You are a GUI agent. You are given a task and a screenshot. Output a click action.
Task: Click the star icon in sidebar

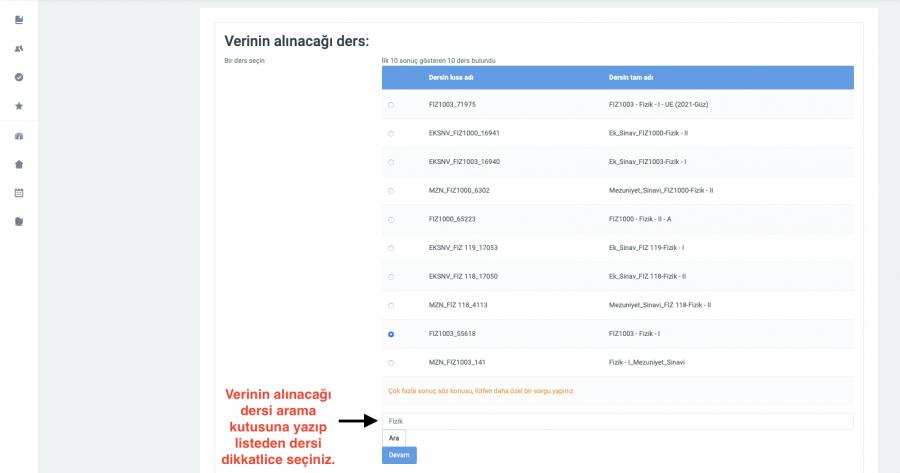19,105
